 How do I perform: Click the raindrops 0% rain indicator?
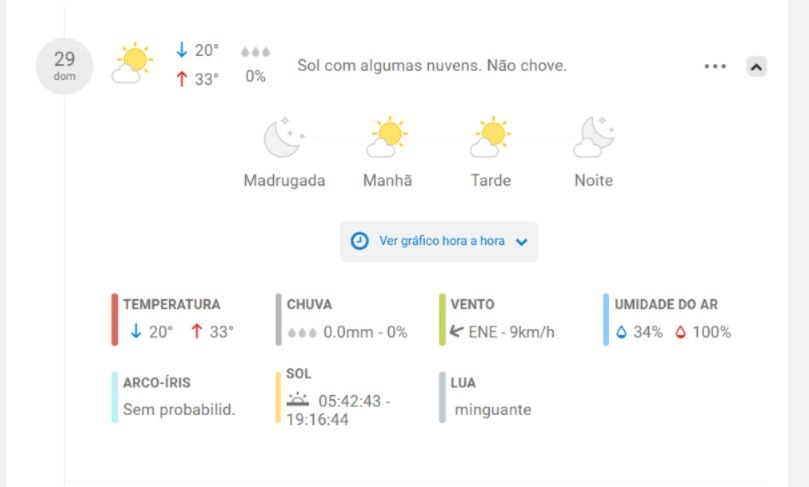point(255,65)
